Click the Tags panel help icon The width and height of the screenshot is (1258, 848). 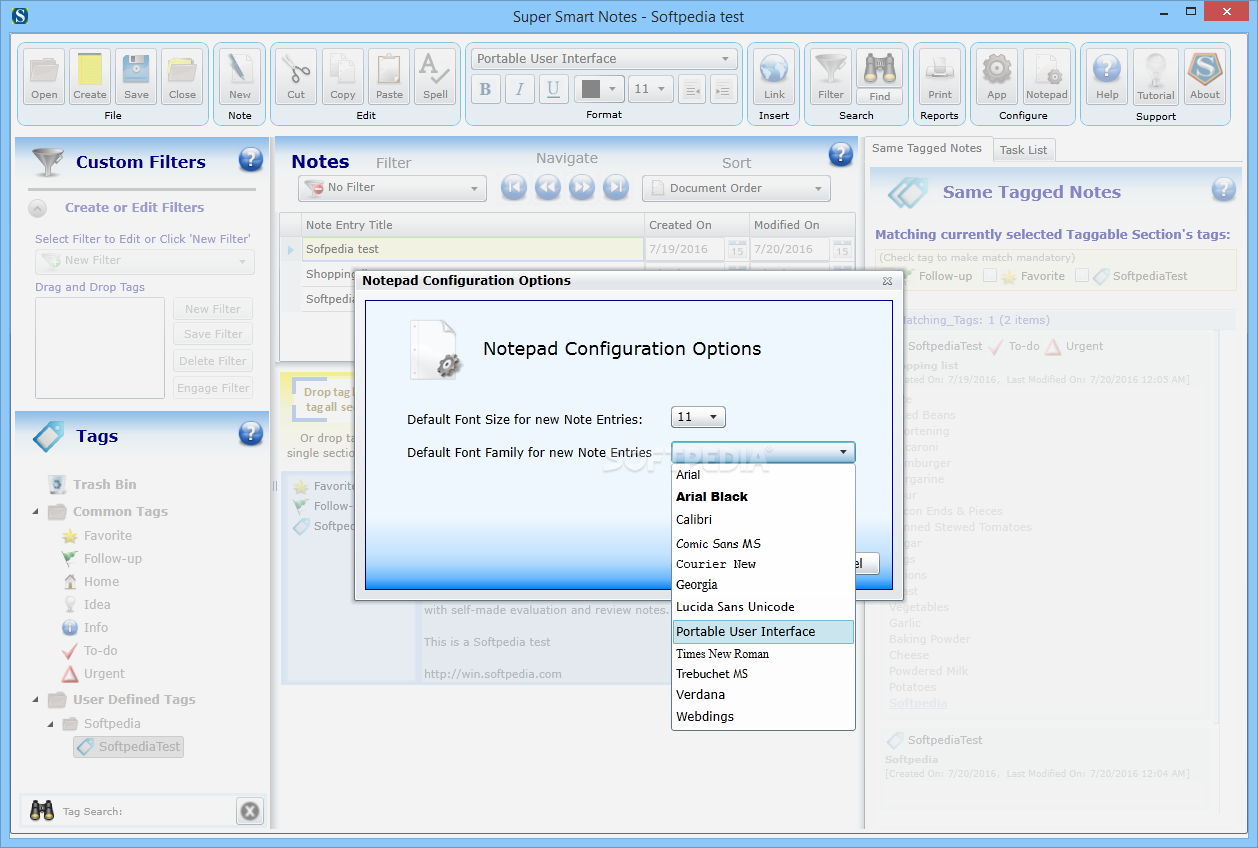pyautogui.click(x=251, y=433)
